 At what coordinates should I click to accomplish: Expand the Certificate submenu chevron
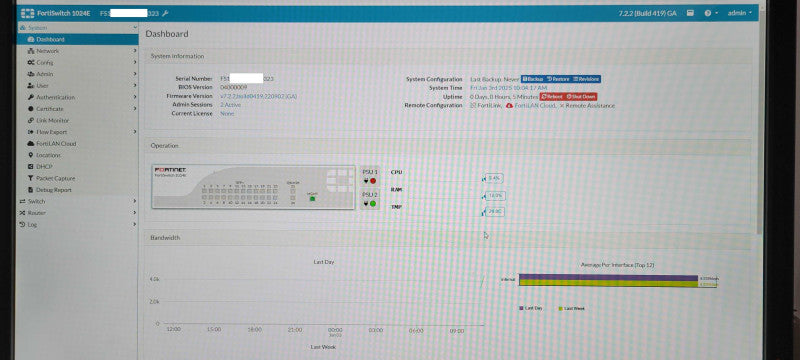click(135, 109)
